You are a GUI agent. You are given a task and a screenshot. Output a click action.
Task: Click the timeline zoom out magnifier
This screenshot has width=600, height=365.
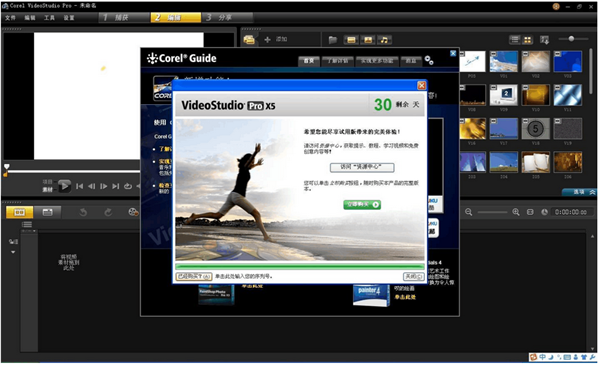click(x=468, y=212)
